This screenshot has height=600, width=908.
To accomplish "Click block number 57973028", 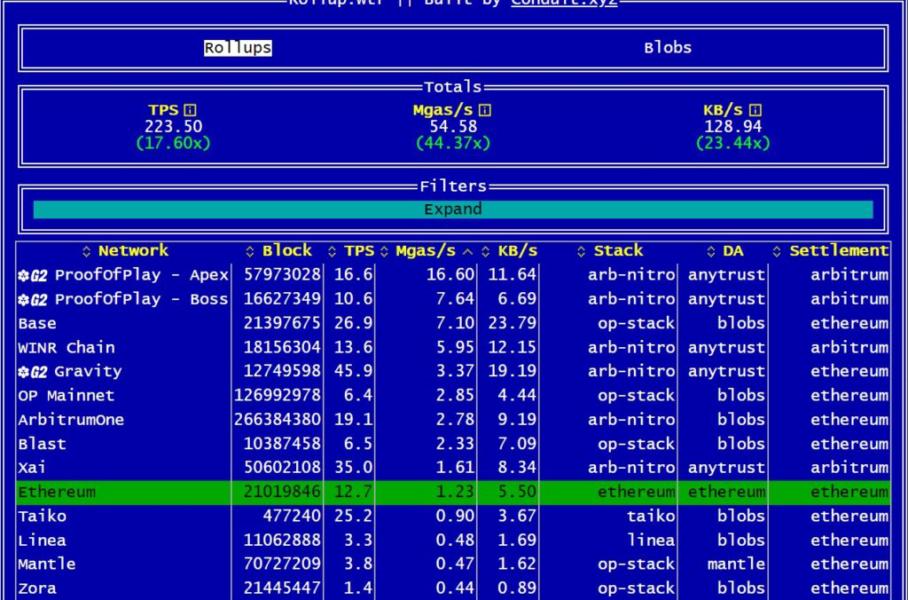I will click(282, 275).
